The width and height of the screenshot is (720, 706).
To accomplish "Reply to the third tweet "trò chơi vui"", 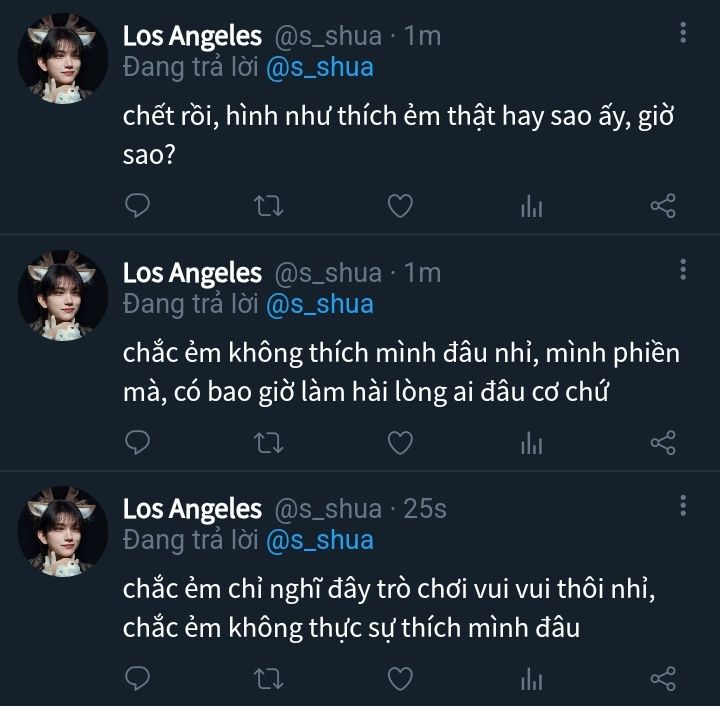I will pyautogui.click(x=138, y=679).
